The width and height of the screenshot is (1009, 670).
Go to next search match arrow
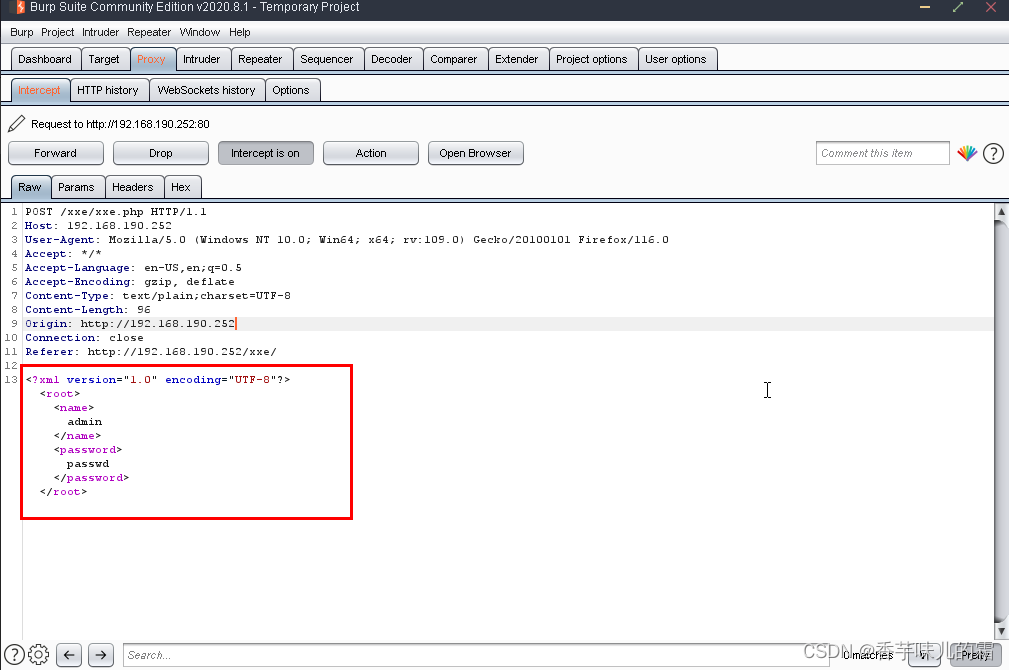click(101, 655)
